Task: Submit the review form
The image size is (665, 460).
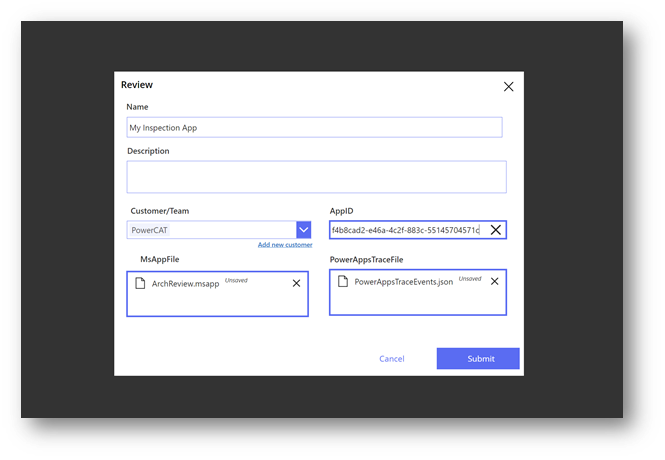Action: pos(478,359)
